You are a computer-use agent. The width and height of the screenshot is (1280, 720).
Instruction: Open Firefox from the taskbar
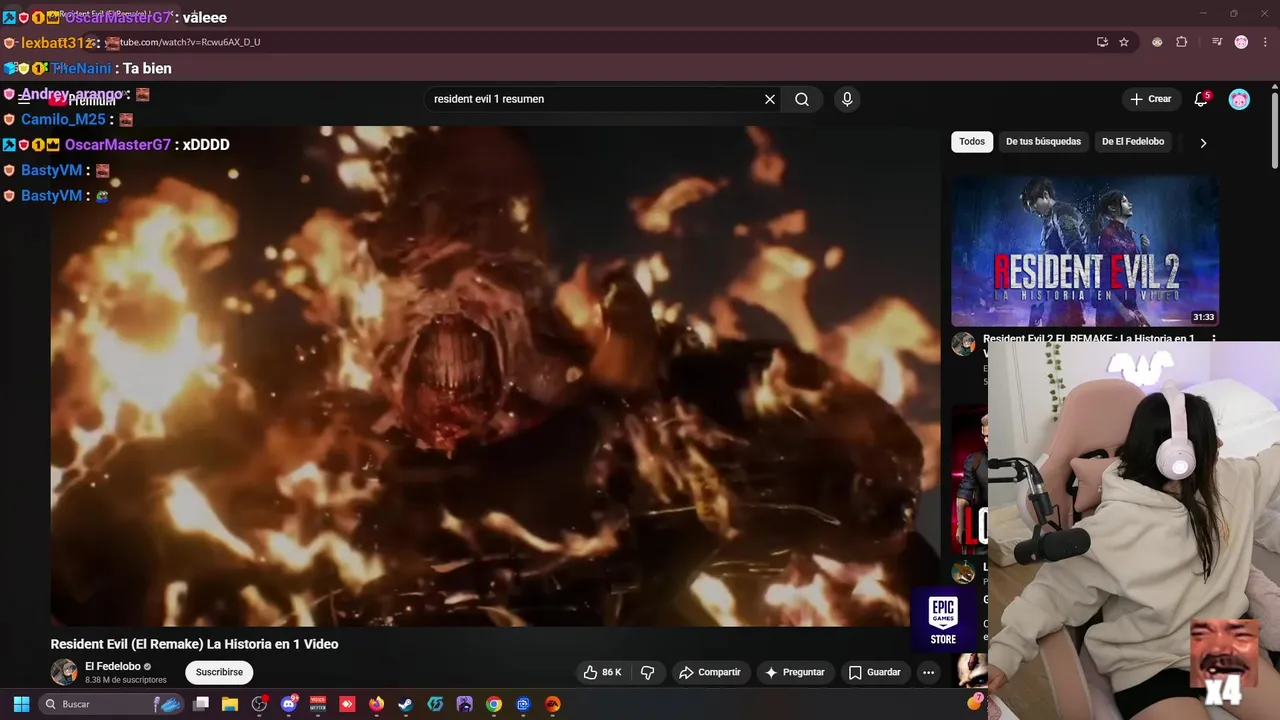pyautogui.click(x=376, y=704)
